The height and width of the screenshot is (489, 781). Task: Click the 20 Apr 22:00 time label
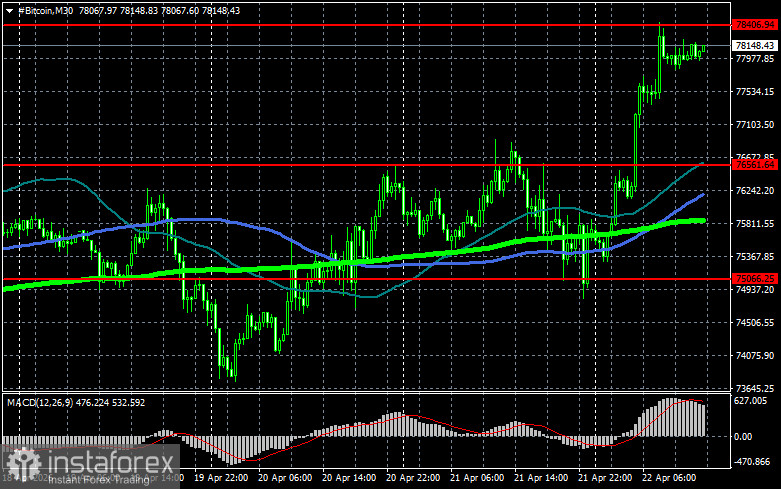[x=413, y=478]
